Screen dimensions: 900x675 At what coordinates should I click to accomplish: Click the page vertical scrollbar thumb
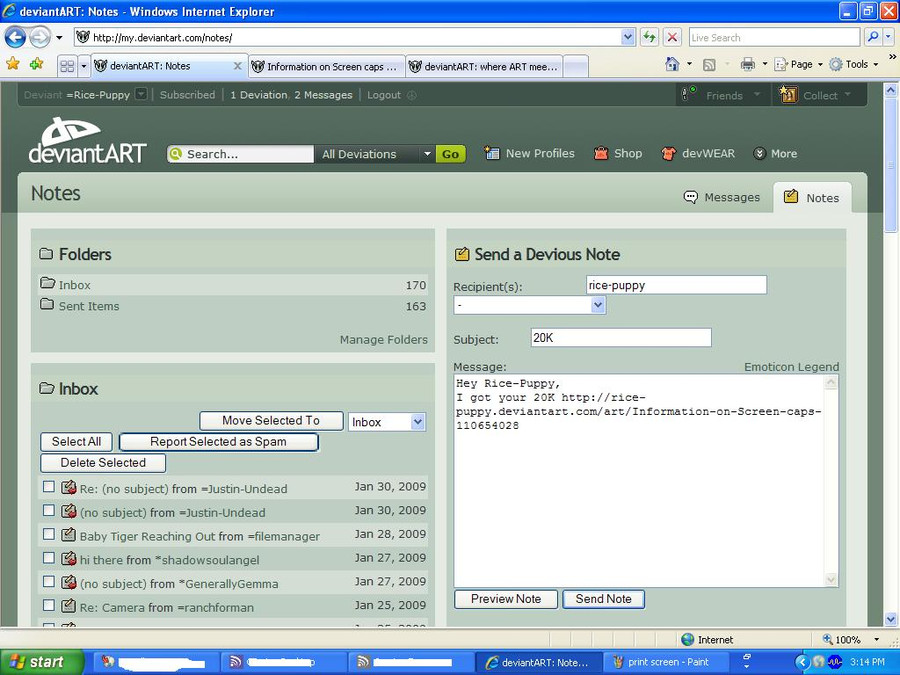point(890,165)
